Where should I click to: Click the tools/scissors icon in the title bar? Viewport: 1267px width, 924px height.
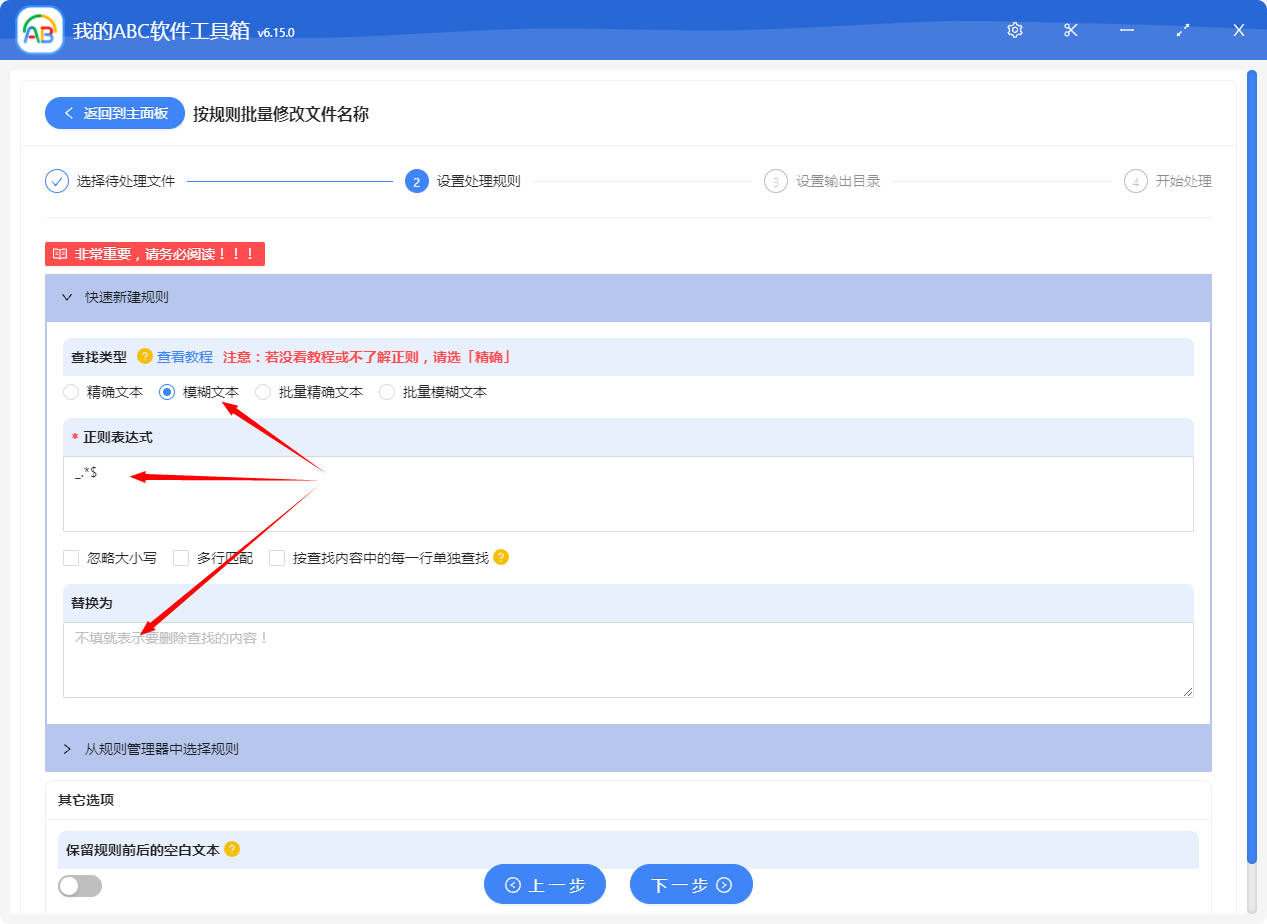[1070, 30]
